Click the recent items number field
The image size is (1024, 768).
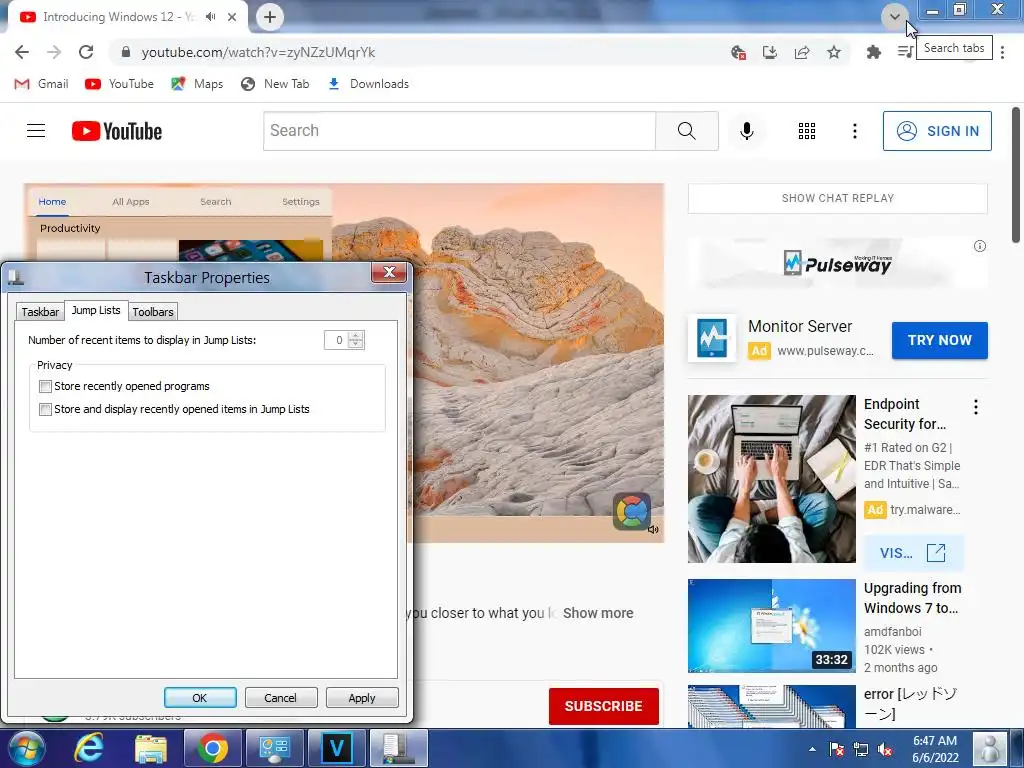click(x=337, y=340)
